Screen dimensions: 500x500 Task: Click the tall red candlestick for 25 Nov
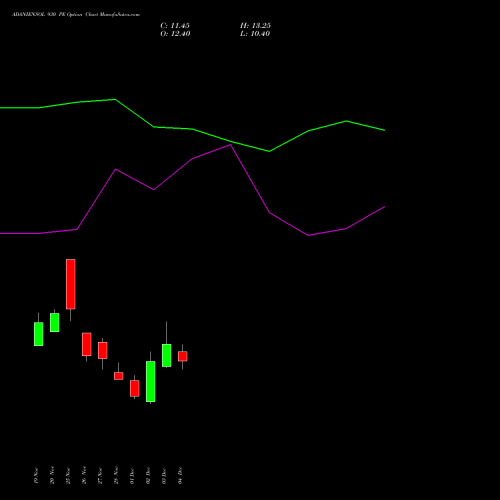tap(71, 284)
